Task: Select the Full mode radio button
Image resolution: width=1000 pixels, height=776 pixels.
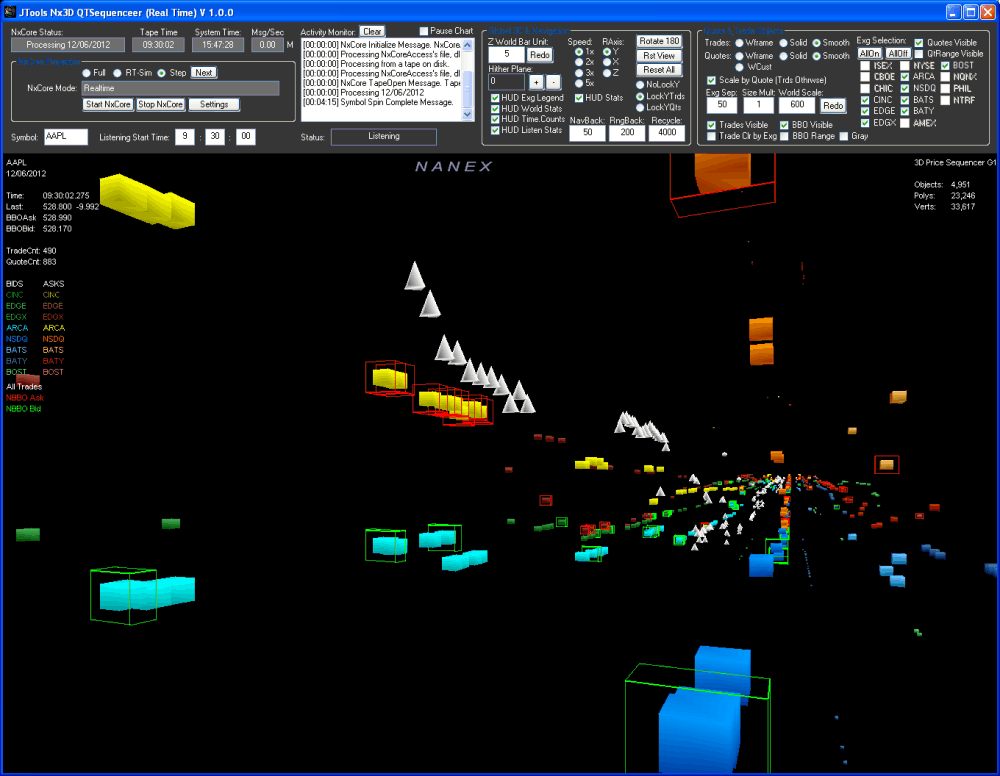Action: pyautogui.click(x=87, y=73)
